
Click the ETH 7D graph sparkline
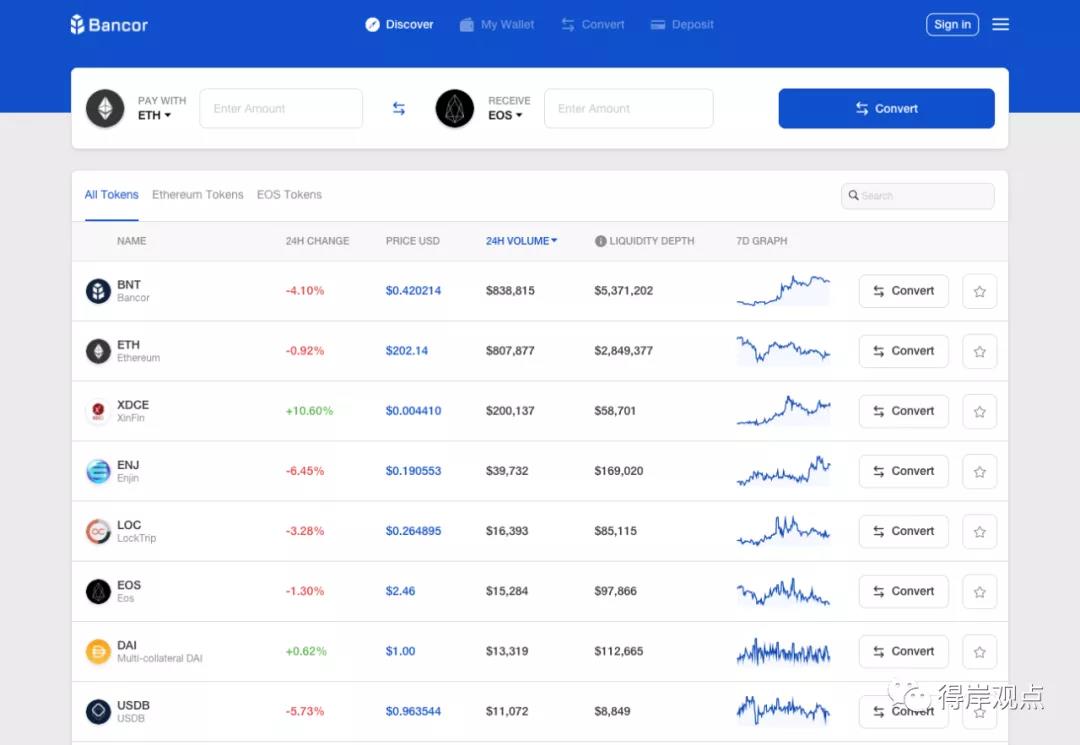tap(783, 350)
